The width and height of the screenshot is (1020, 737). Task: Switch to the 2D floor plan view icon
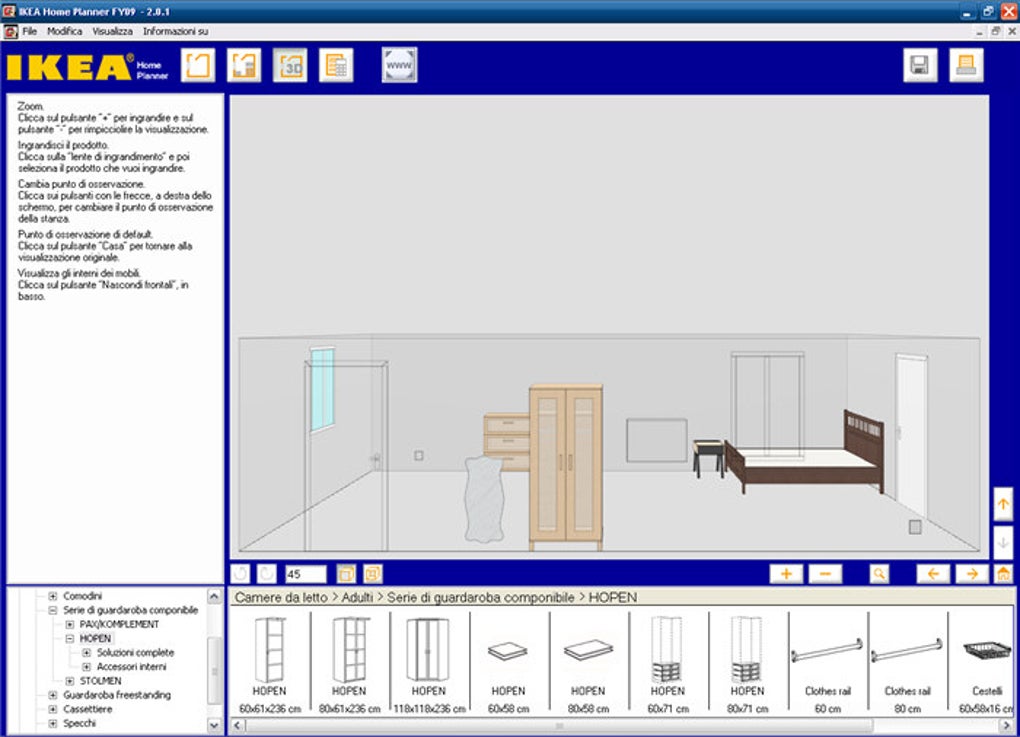tap(244, 65)
